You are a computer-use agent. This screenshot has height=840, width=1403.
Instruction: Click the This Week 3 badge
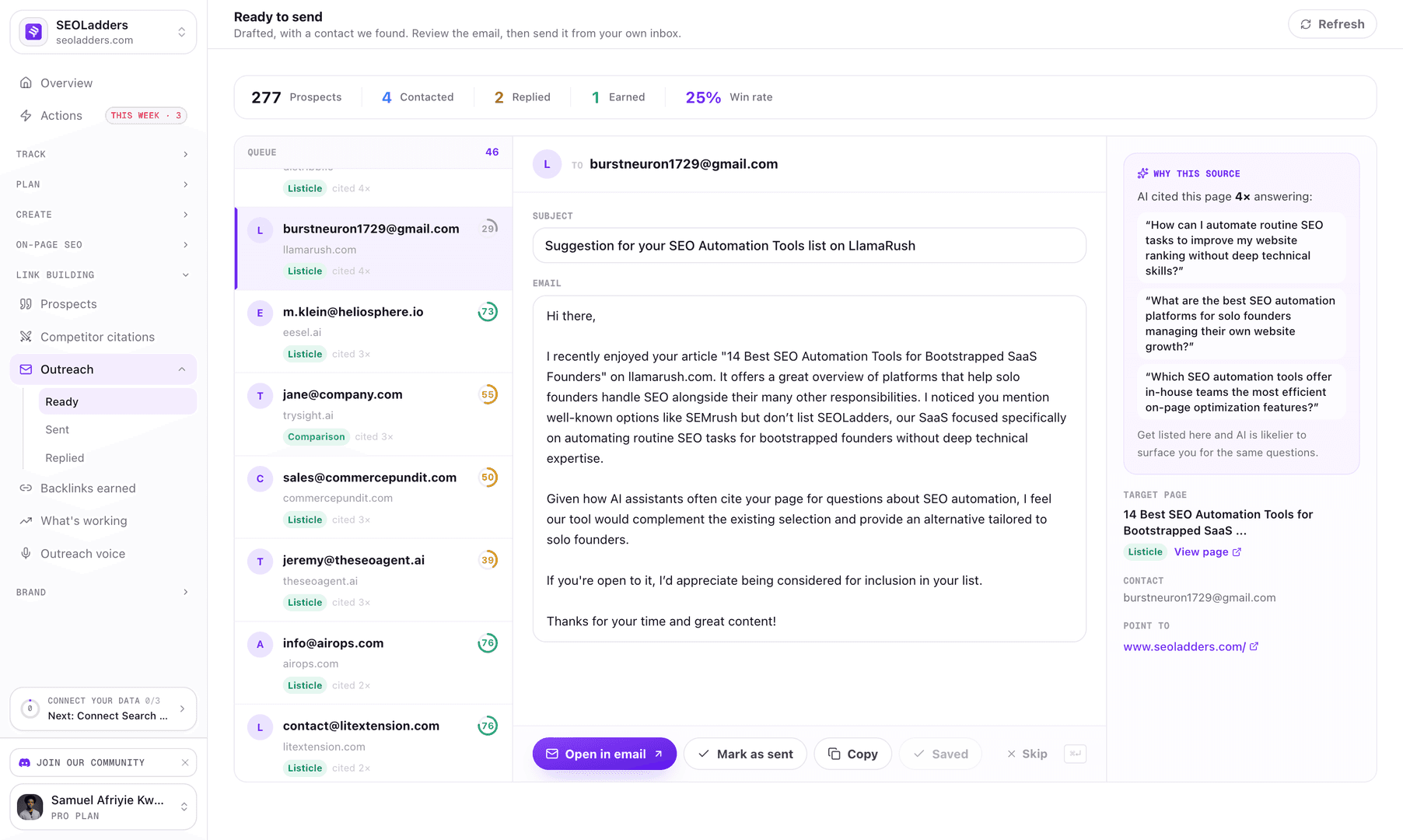coord(146,116)
